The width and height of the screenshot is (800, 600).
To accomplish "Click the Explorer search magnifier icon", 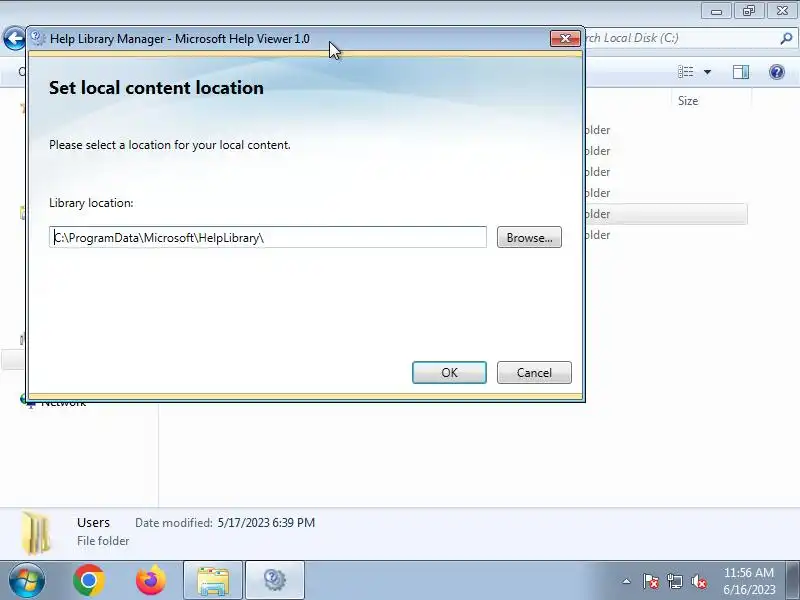I will coord(786,38).
